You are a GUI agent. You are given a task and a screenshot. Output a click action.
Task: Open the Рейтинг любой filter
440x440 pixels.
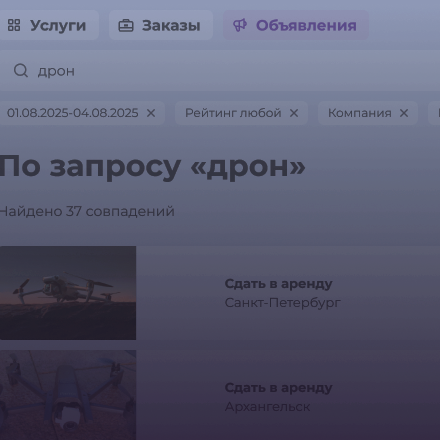233,113
